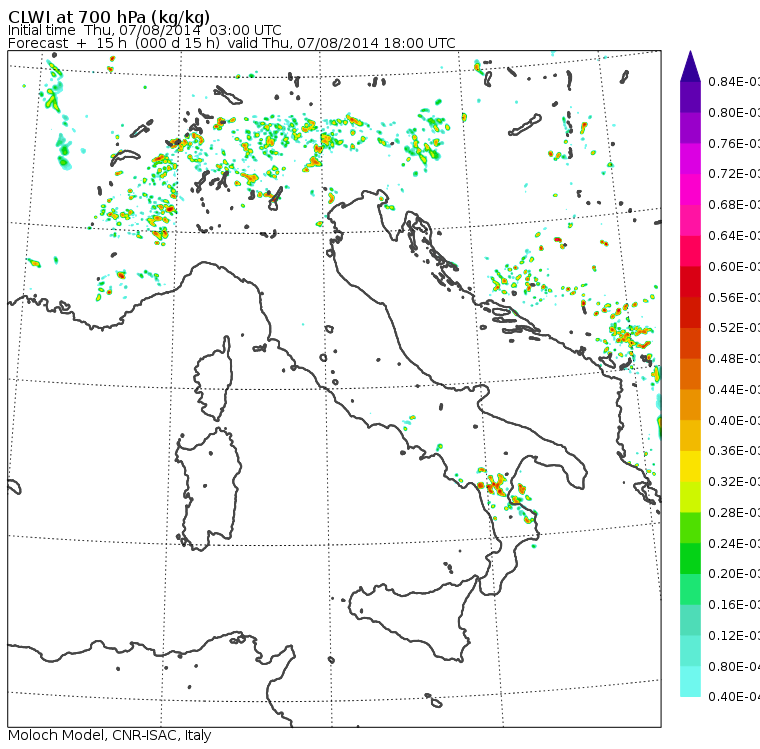Select the red swatch between 0.56E-03 and 0.60E-03
The height and width of the screenshot is (749, 760).
coord(690,282)
